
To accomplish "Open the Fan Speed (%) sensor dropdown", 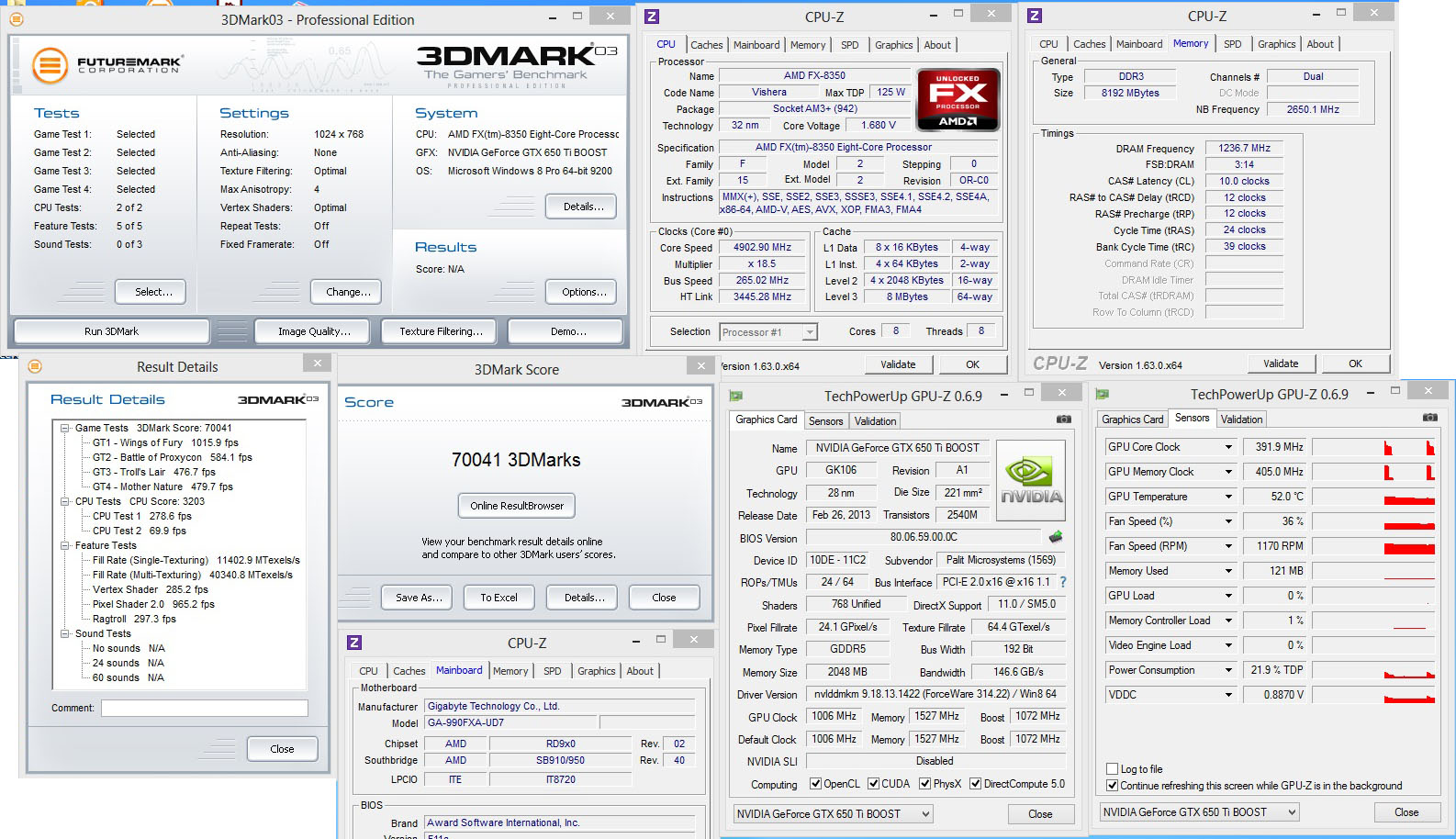I will click(1227, 521).
